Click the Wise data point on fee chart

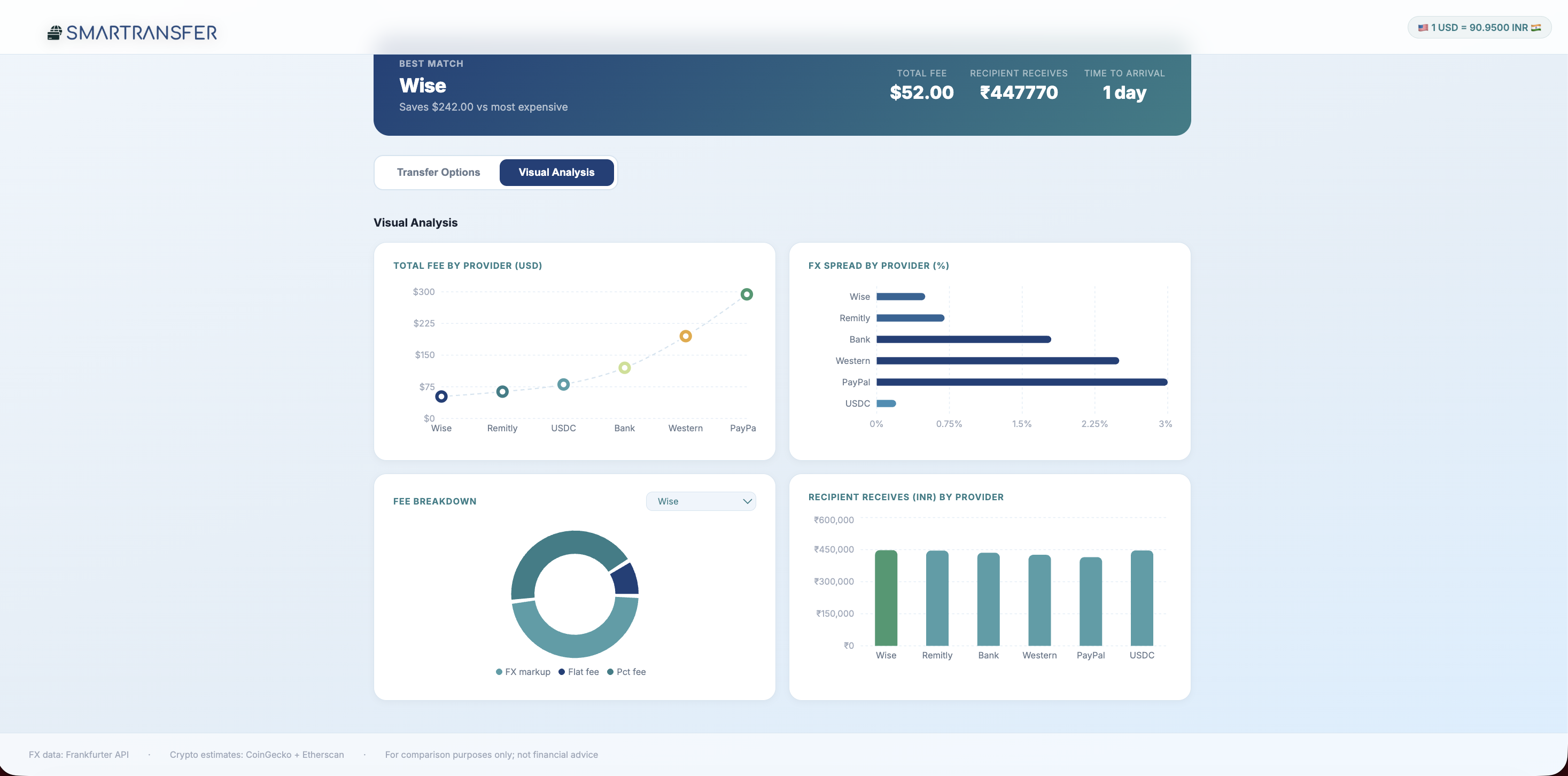pyautogui.click(x=441, y=397)
